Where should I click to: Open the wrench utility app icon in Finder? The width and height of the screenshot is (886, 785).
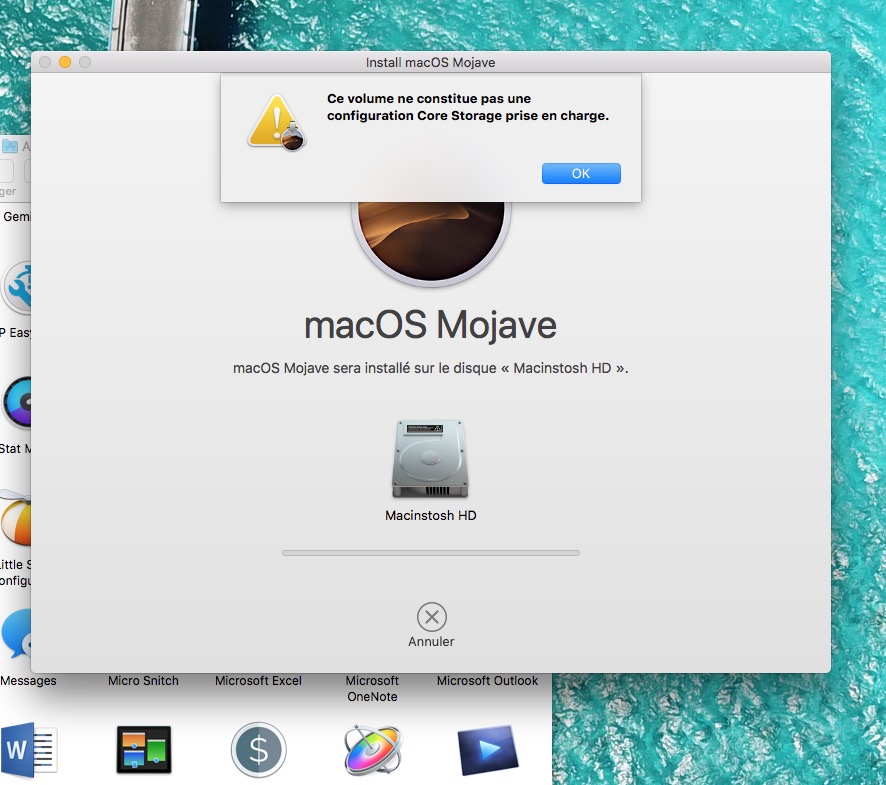click(x=17, y=288)
